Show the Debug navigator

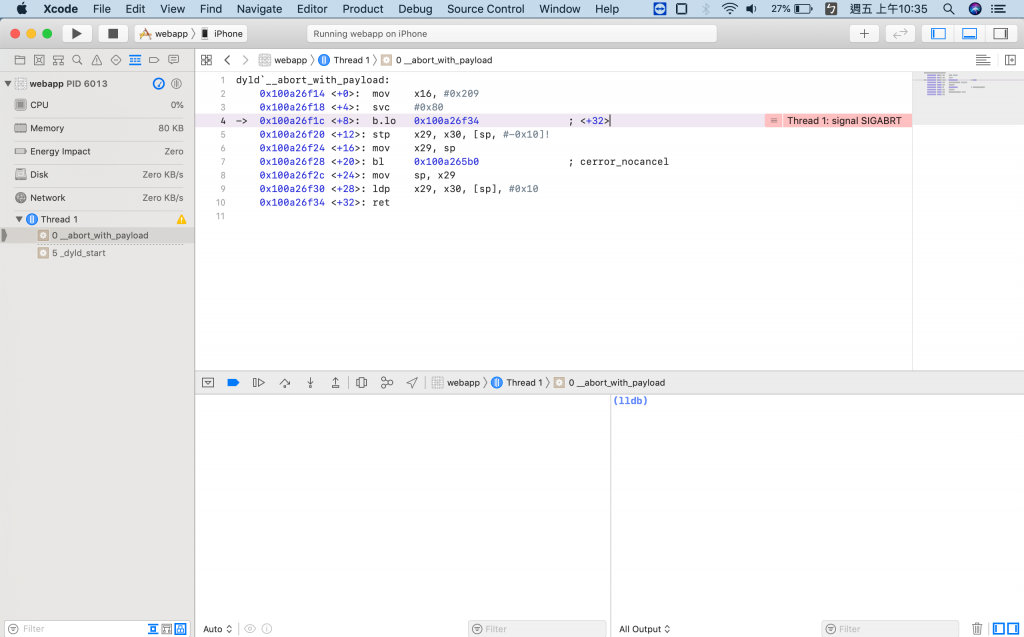(135, 60)
